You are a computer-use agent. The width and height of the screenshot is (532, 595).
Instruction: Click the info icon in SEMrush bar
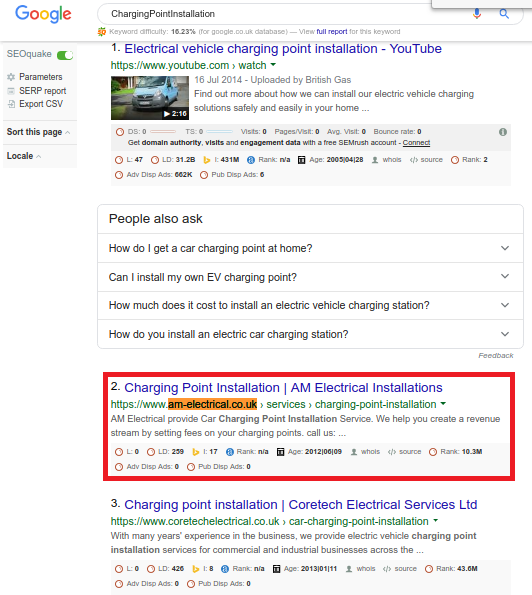tap(503, 132)
